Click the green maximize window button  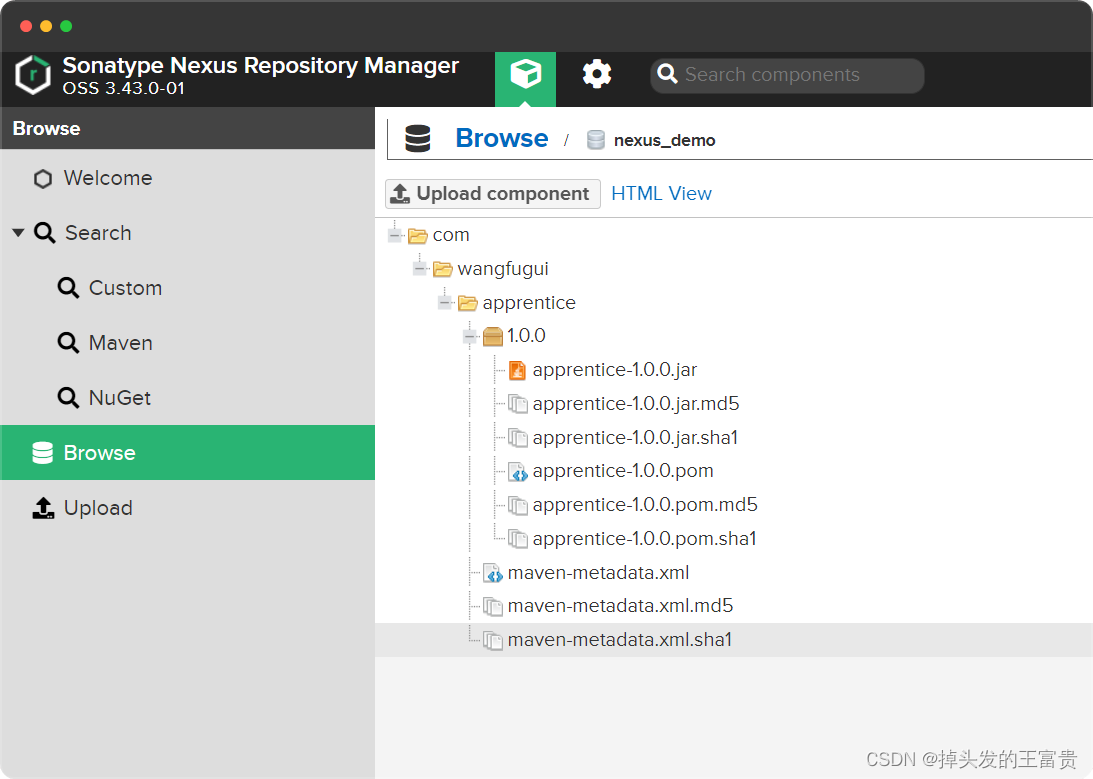click(66, 26)
